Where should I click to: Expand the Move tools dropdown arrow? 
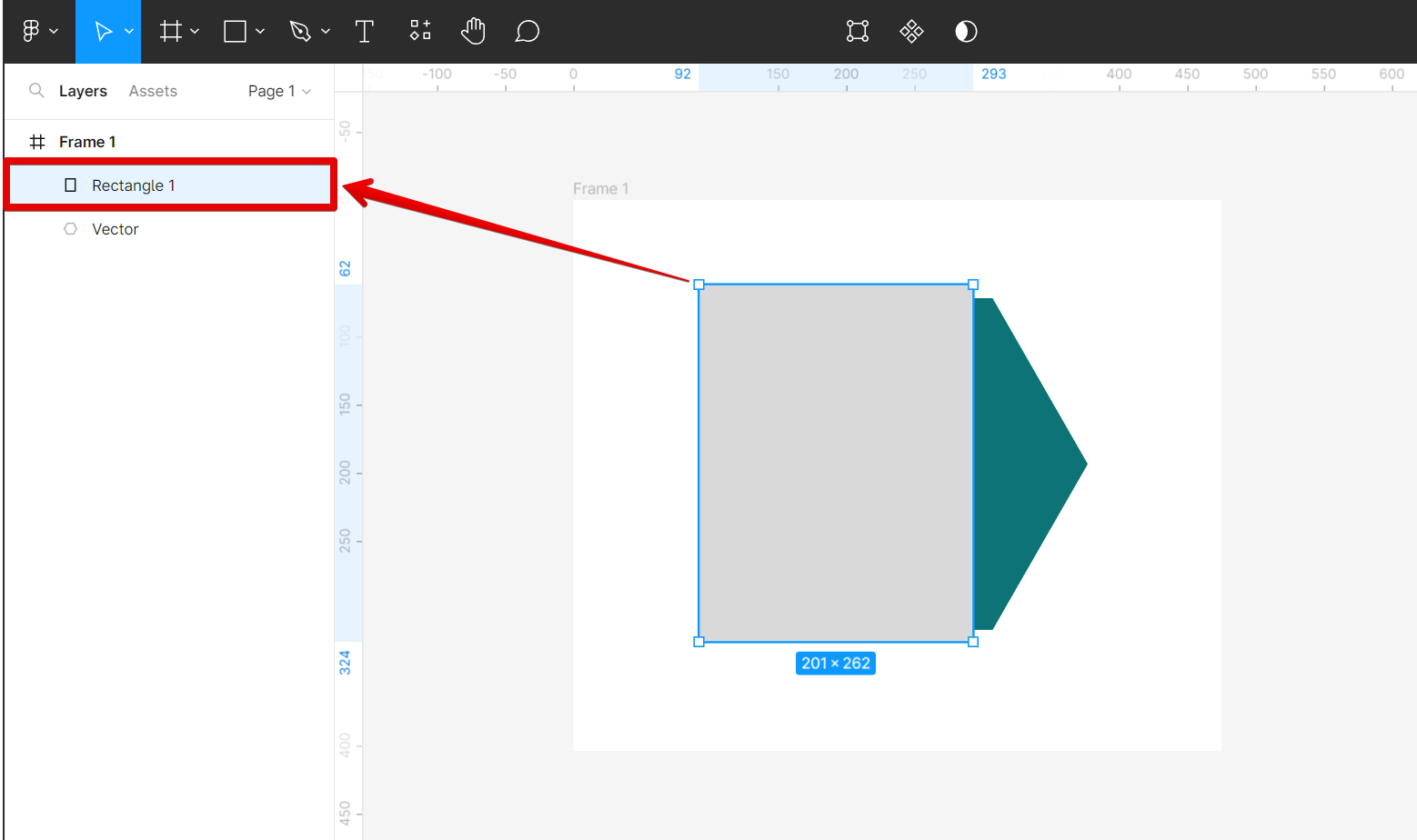tap(129, 32)
